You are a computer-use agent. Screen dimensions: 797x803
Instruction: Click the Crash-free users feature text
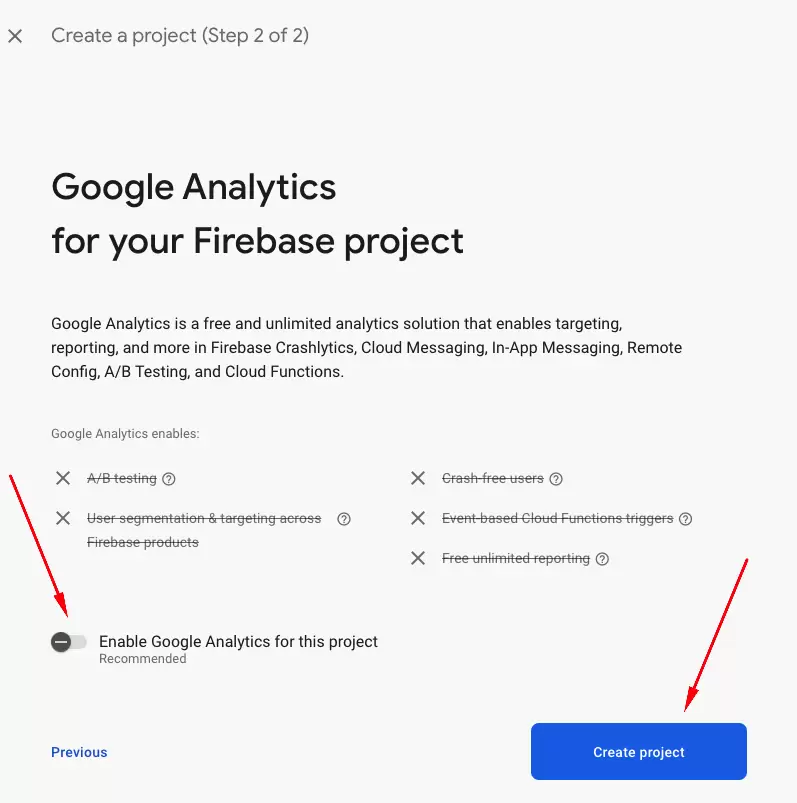pyautogui.click(x=493, y=478)
